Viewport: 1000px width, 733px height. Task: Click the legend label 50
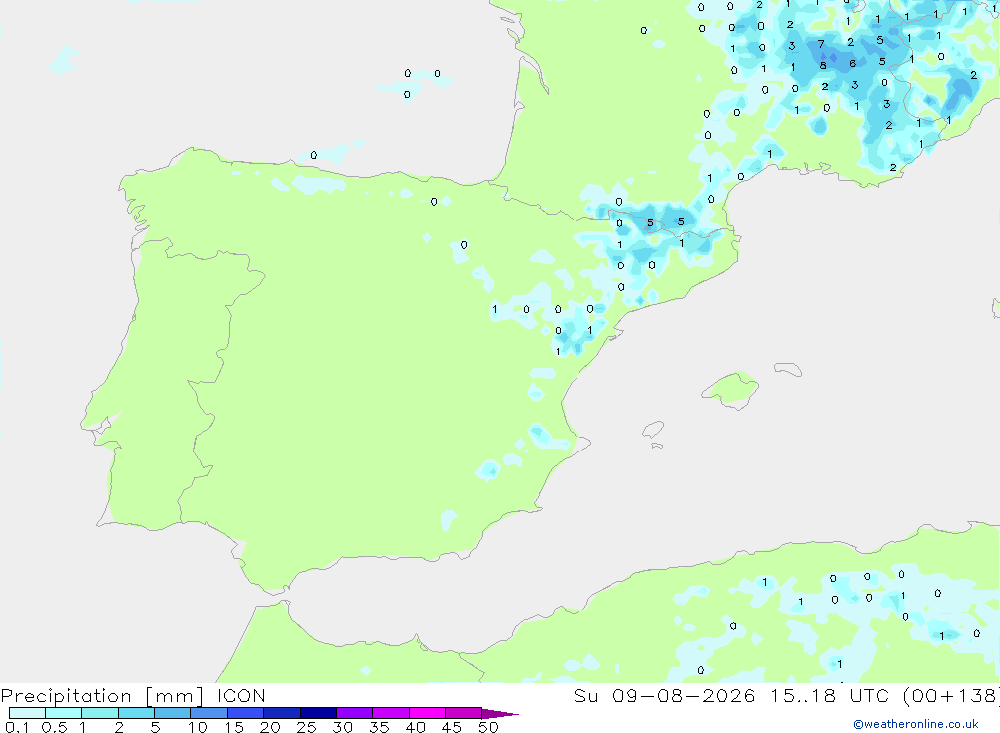(x=488, y=727)
